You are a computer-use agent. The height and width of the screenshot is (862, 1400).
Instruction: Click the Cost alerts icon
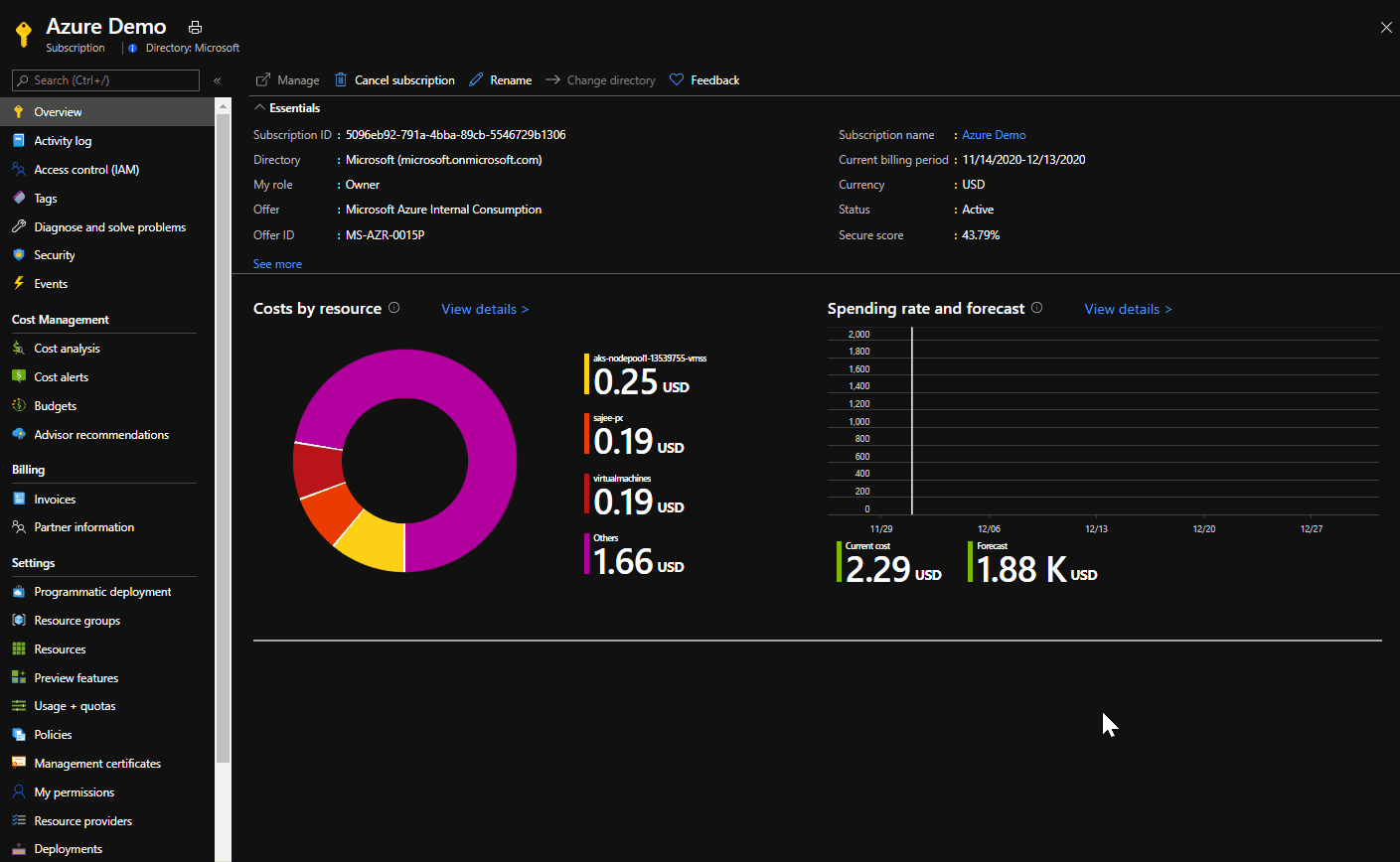click(x=19, y=376)
